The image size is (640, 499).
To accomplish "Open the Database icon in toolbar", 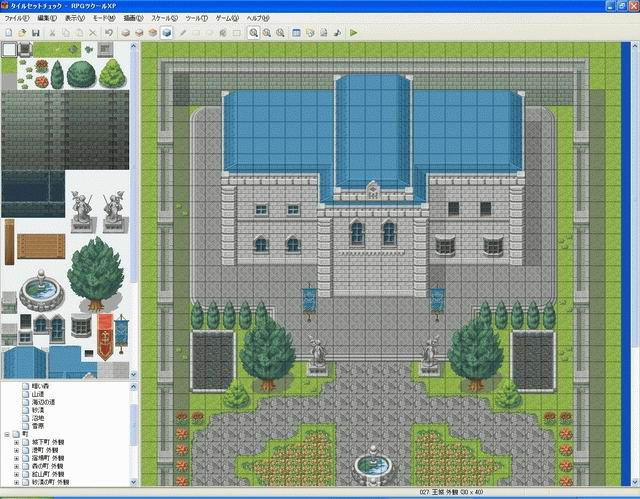I will [298, 33].
